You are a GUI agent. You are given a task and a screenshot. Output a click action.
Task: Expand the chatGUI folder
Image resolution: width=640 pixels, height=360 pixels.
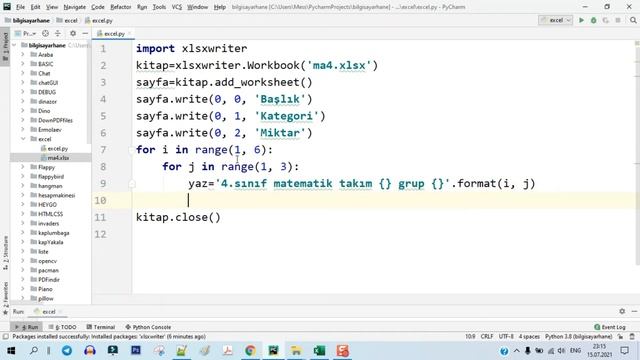click(23, 82)
